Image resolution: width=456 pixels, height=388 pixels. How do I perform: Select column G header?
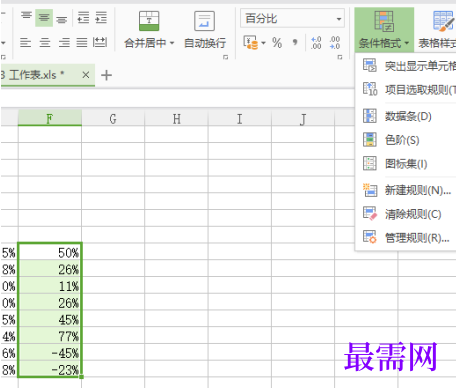(x=113, y=118)
